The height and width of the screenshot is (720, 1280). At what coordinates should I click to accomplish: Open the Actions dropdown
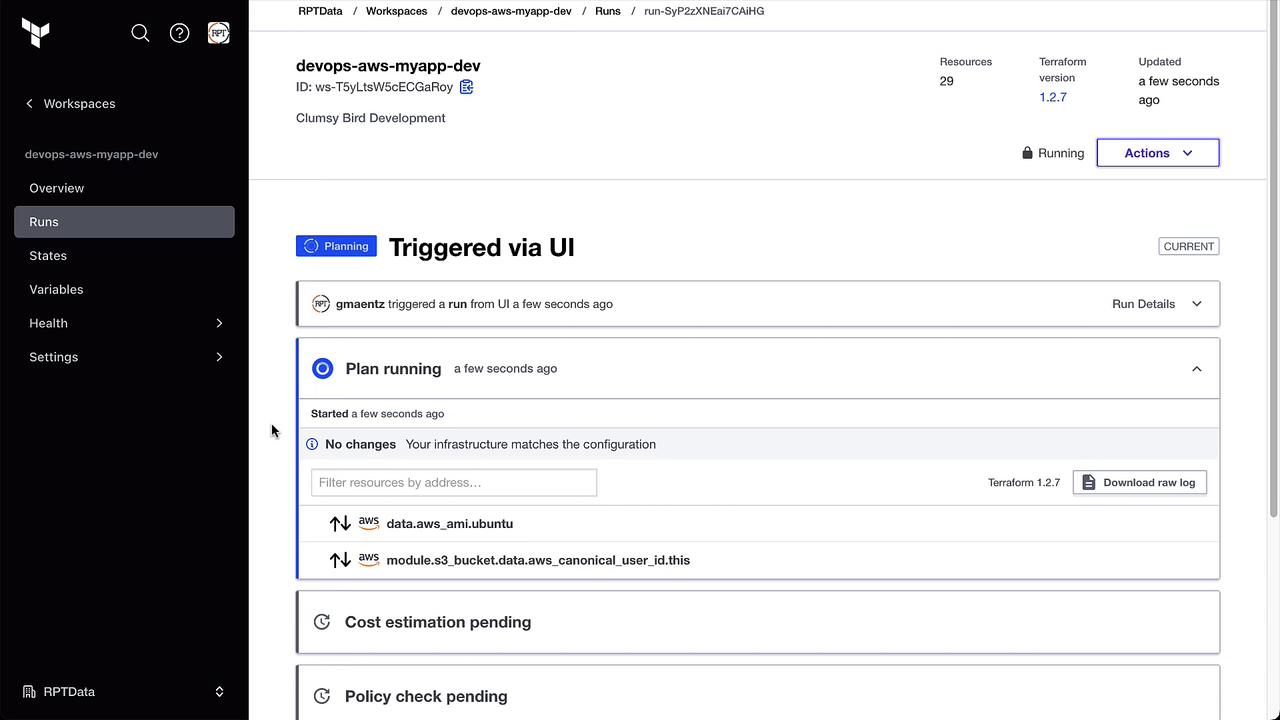(x=1157, y=153)
